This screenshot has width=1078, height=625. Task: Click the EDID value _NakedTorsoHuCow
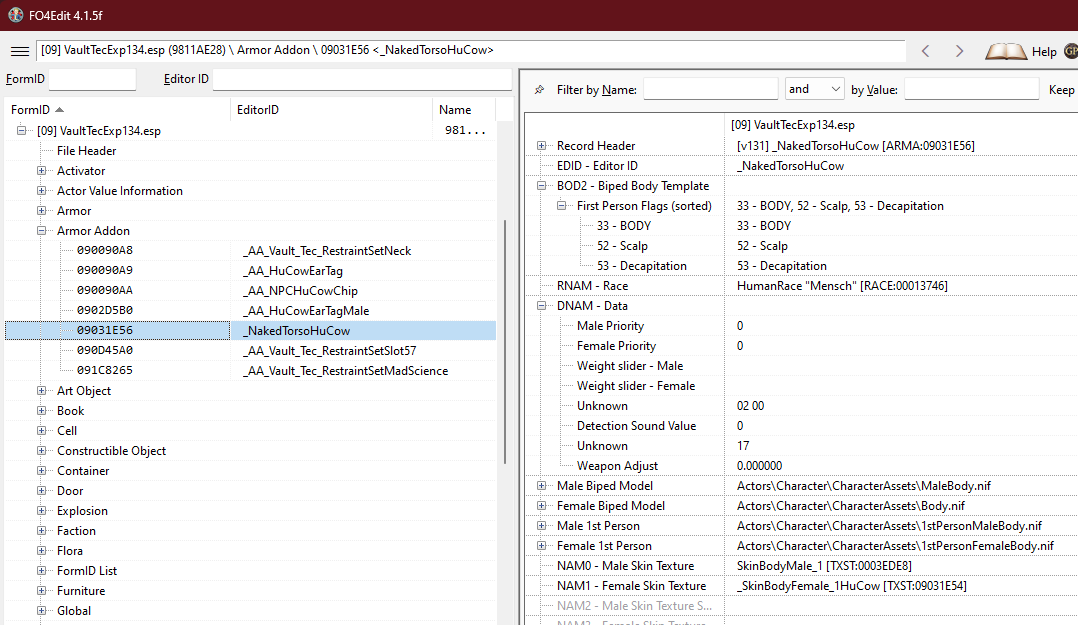click(x=791, y=166)
